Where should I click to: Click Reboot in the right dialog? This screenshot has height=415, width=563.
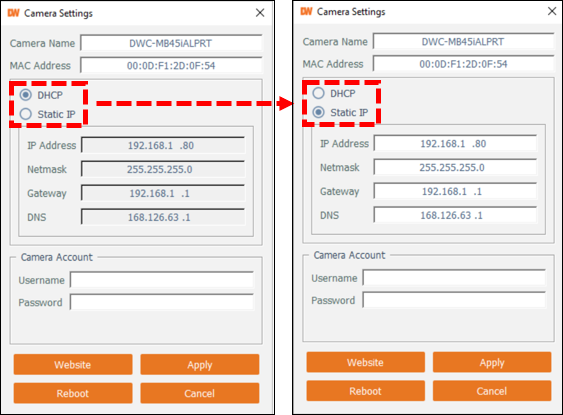coord(366,391)
